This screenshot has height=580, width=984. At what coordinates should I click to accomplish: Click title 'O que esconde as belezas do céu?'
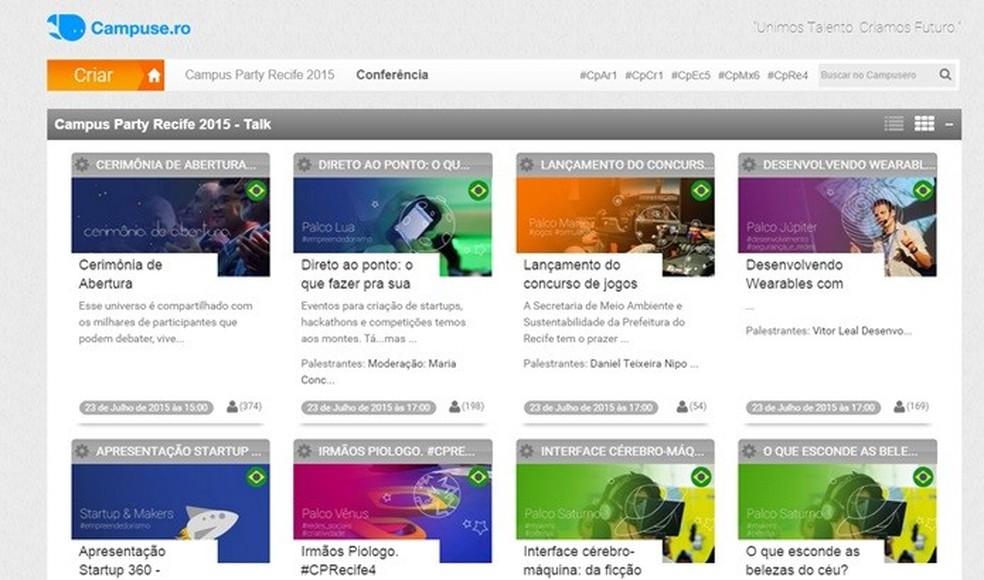(x=803, y=561)
